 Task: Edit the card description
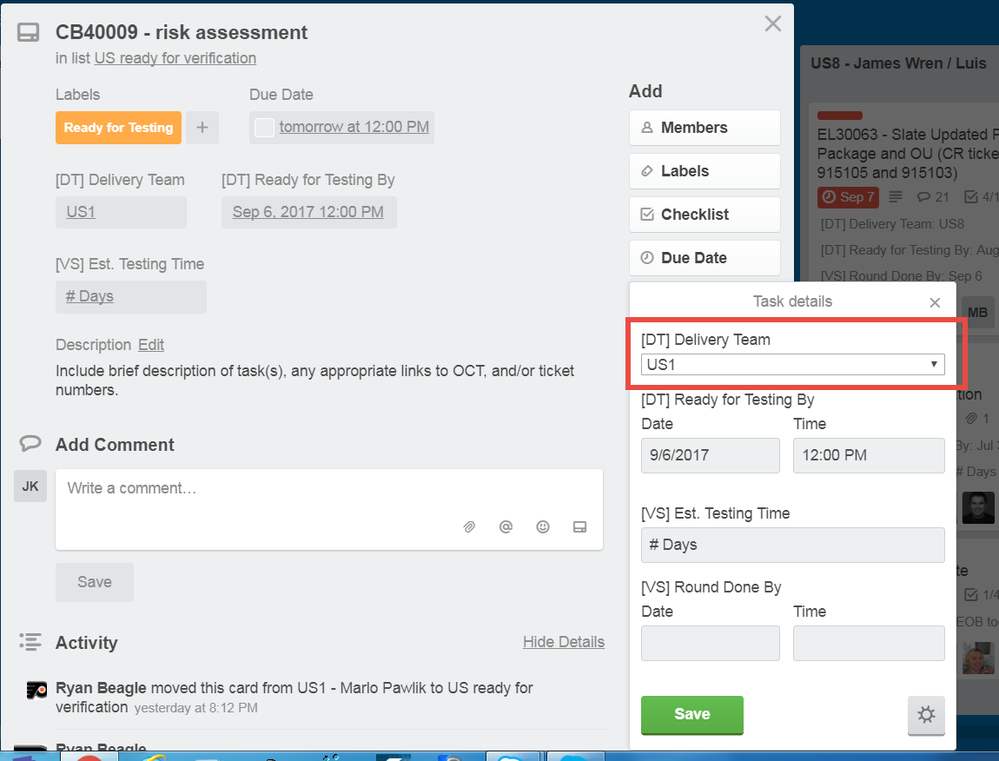[151, 345]
